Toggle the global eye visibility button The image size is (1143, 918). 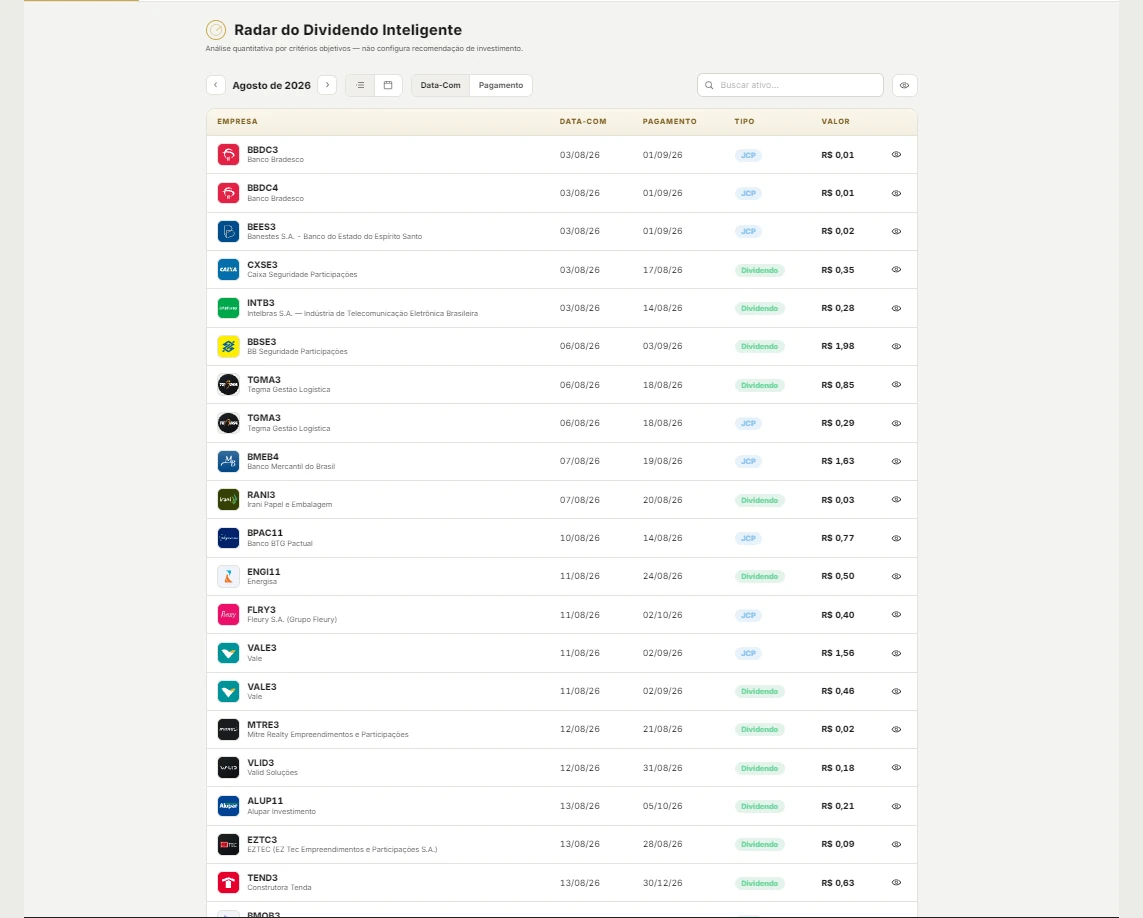click(904, 85)
